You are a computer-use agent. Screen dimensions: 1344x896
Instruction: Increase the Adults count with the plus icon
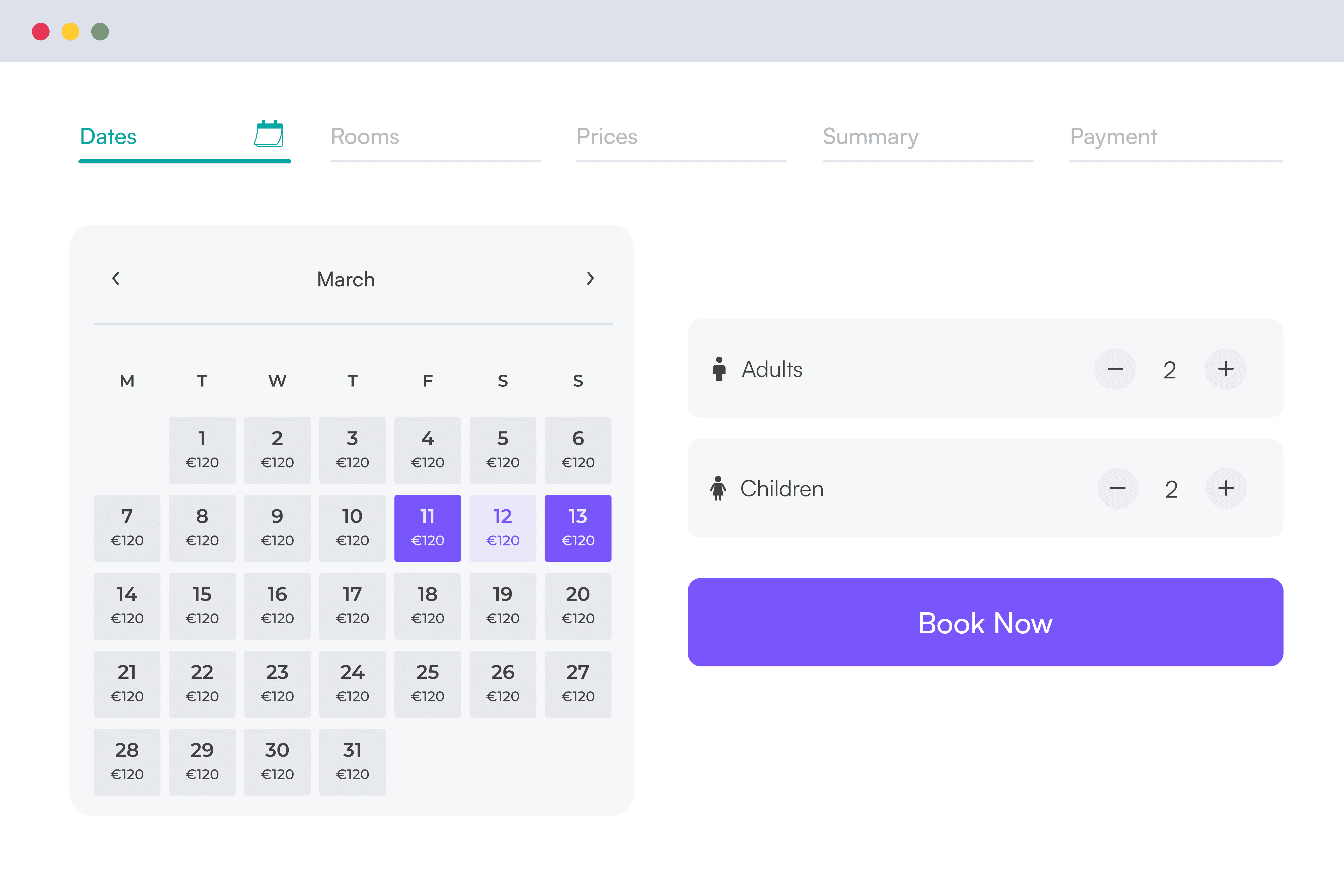pyautogui.click(x=1226, y=369)
